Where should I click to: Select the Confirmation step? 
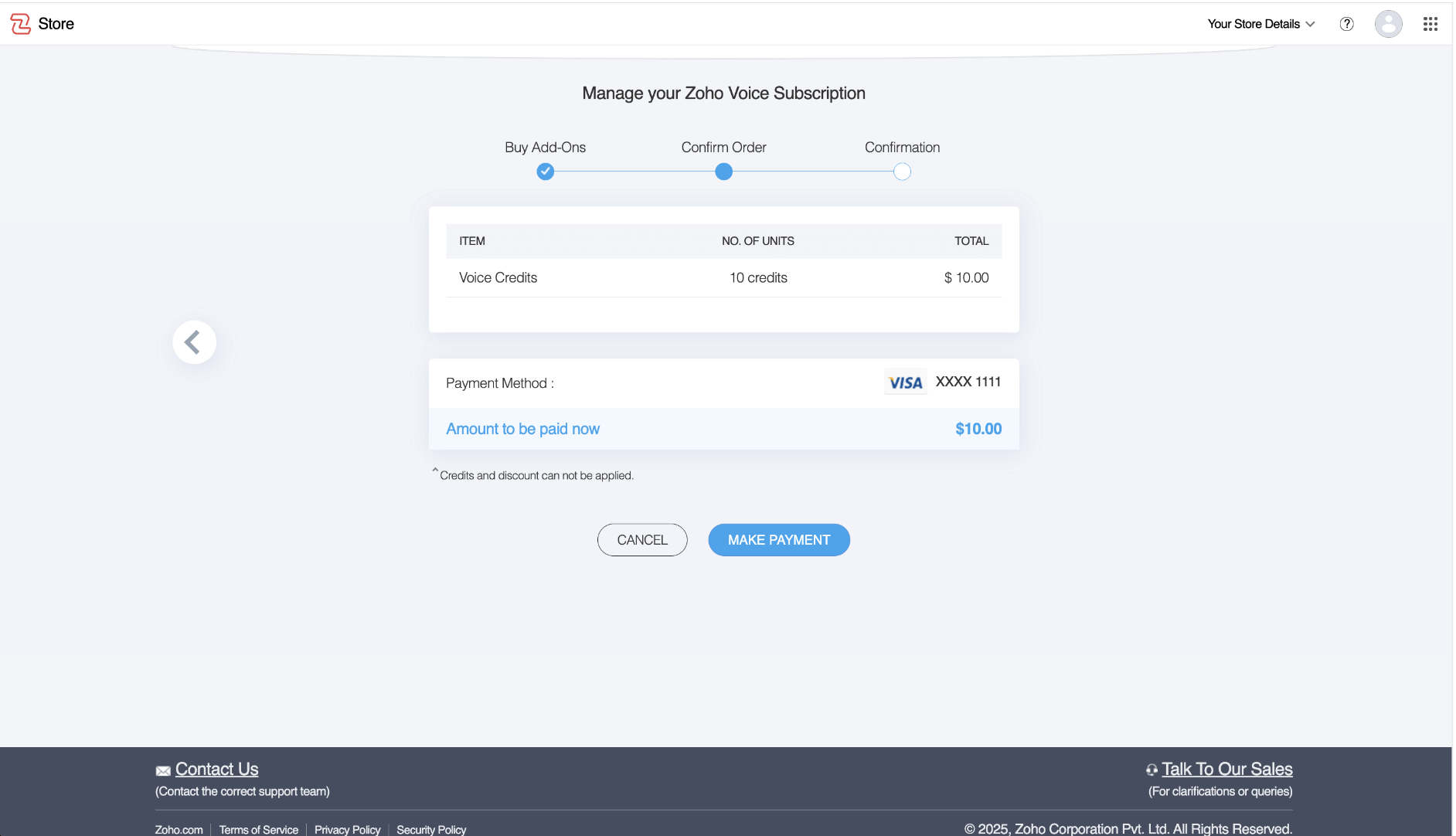[x=903, y=148]
